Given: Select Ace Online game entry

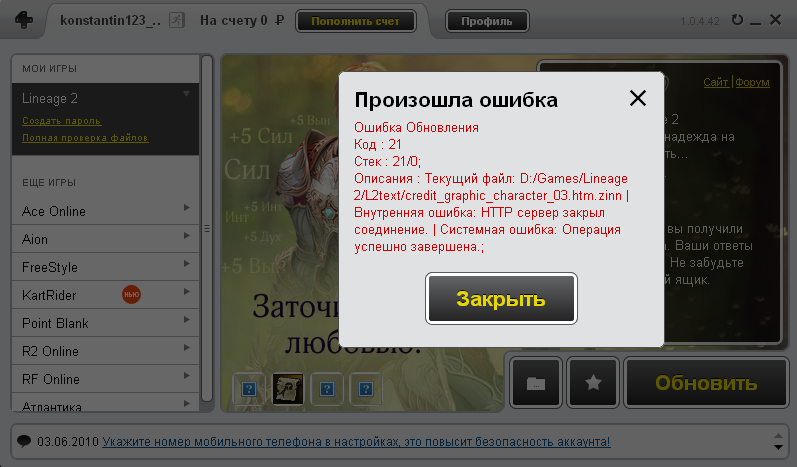Looking at the screenshot, I should pos(105,211).
